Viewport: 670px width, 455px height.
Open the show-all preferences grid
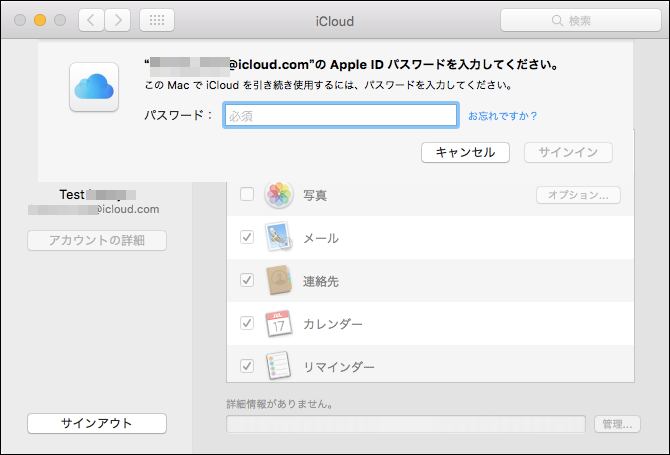point(157,20)
